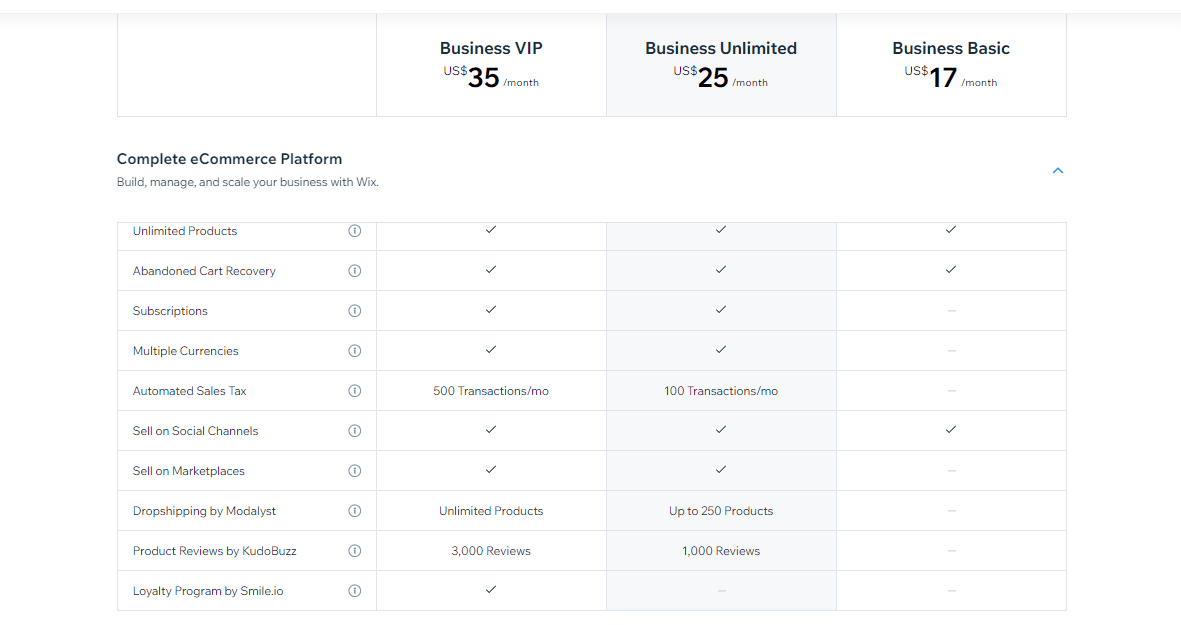This screenshot has width=1181, height=625.
Task: Show Product Reviews by KudoBuzz info icon
Action: [x=354, y=551]
